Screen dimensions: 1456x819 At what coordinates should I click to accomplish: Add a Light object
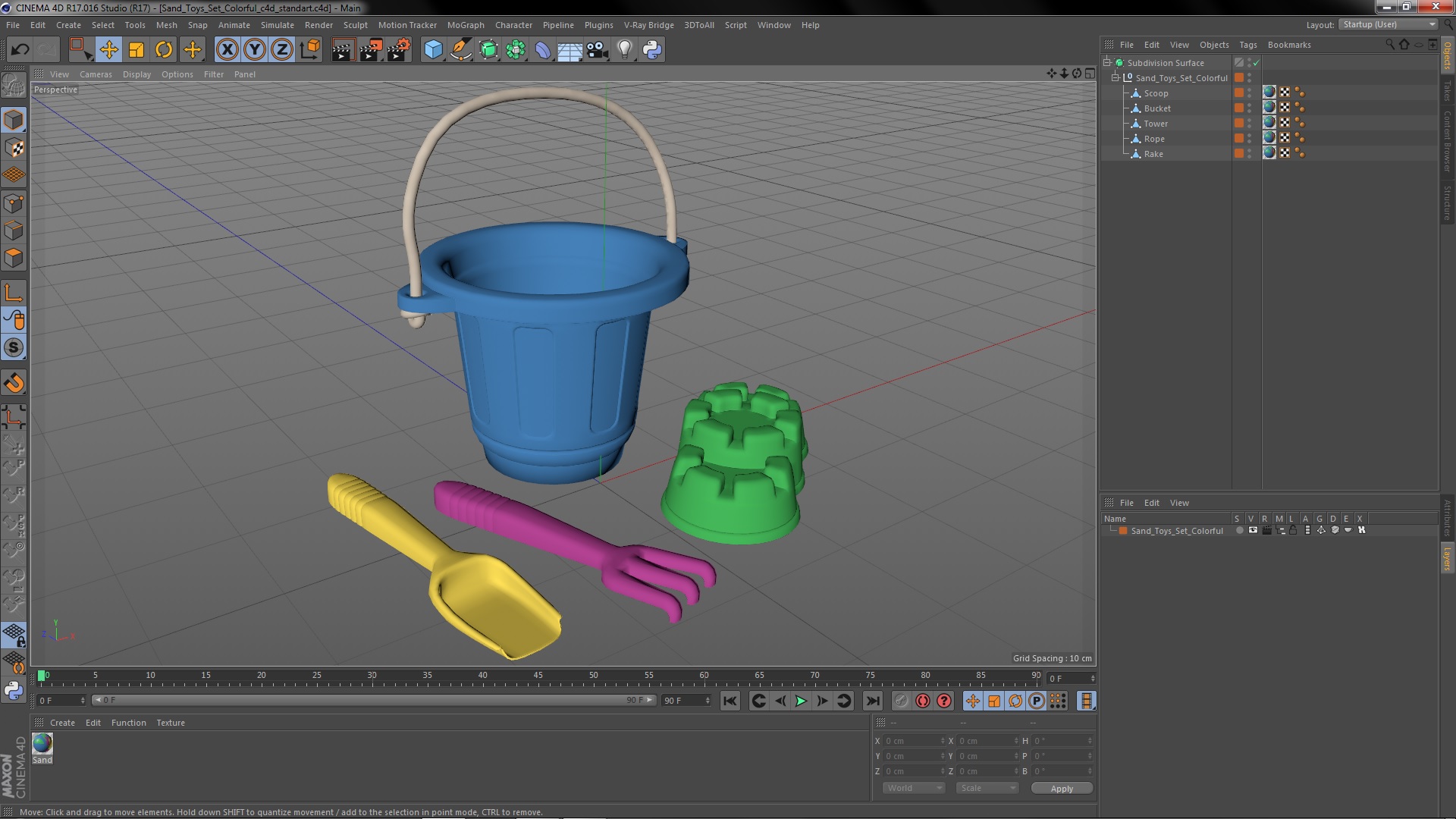pyautogui.click(x=625, y=50)
